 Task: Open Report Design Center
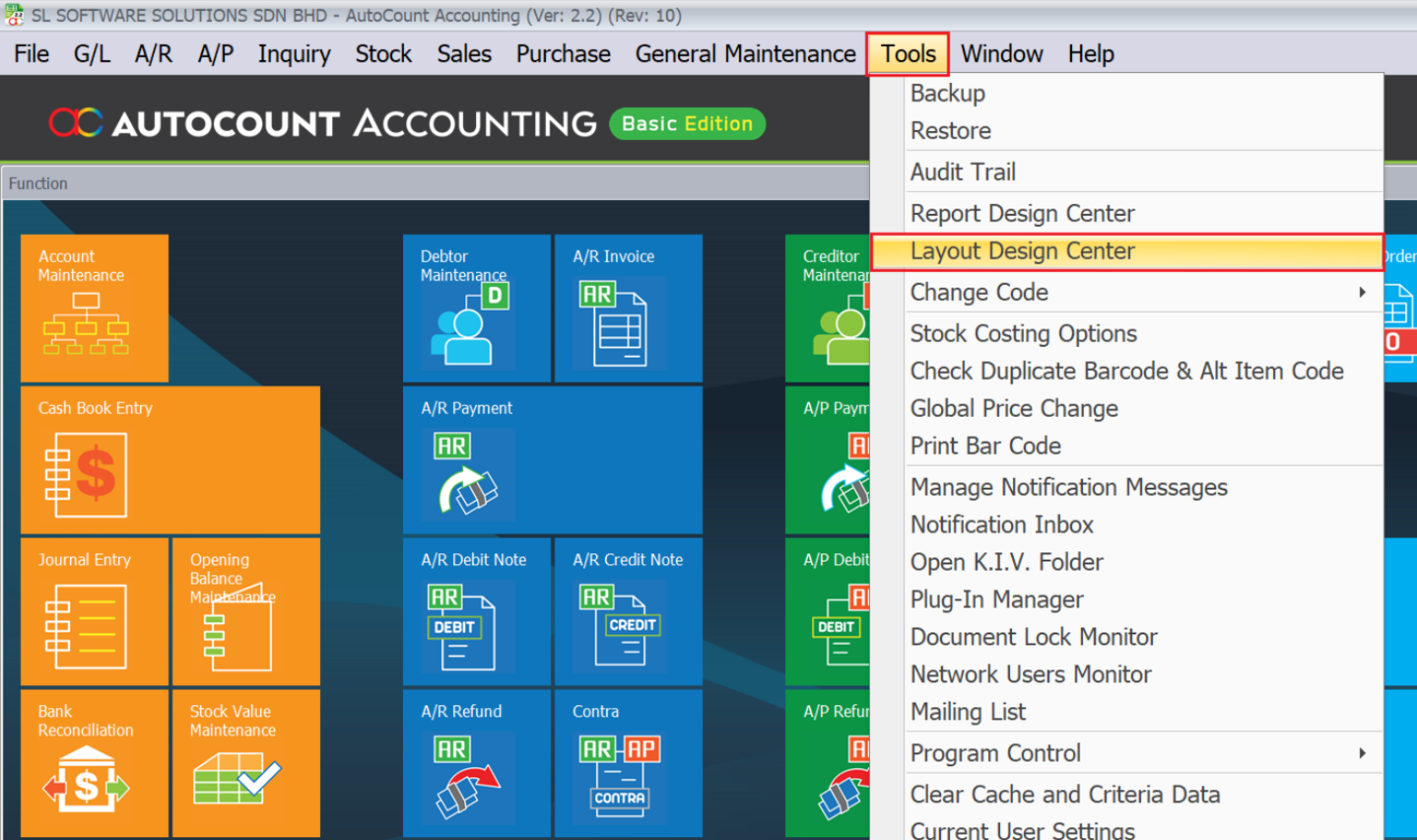[x=1126, y=213]
